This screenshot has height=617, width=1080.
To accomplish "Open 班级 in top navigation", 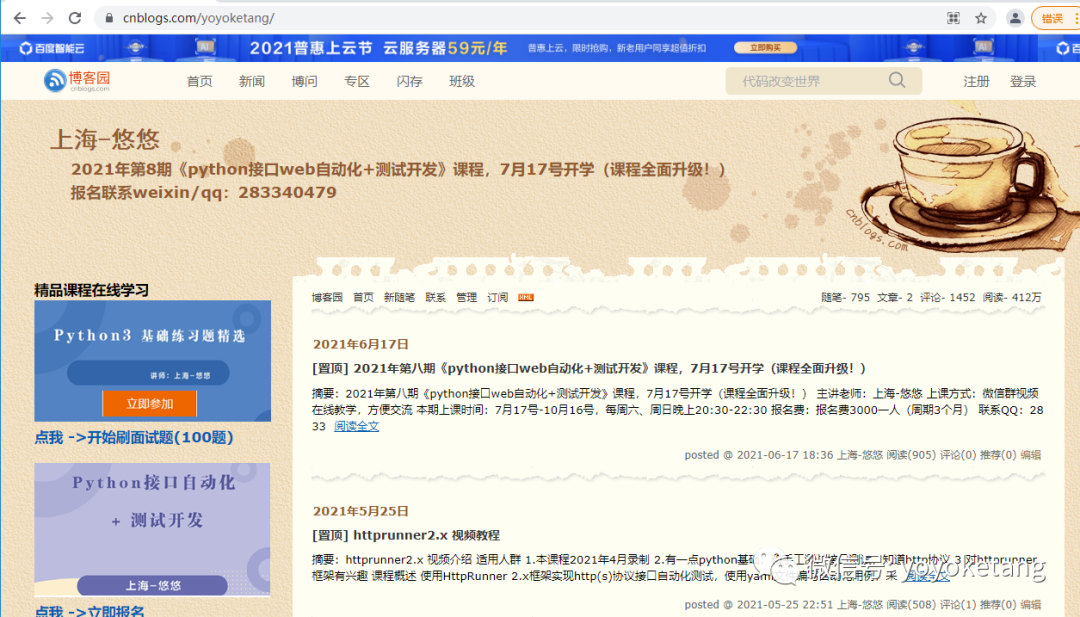I will (462, 81).
